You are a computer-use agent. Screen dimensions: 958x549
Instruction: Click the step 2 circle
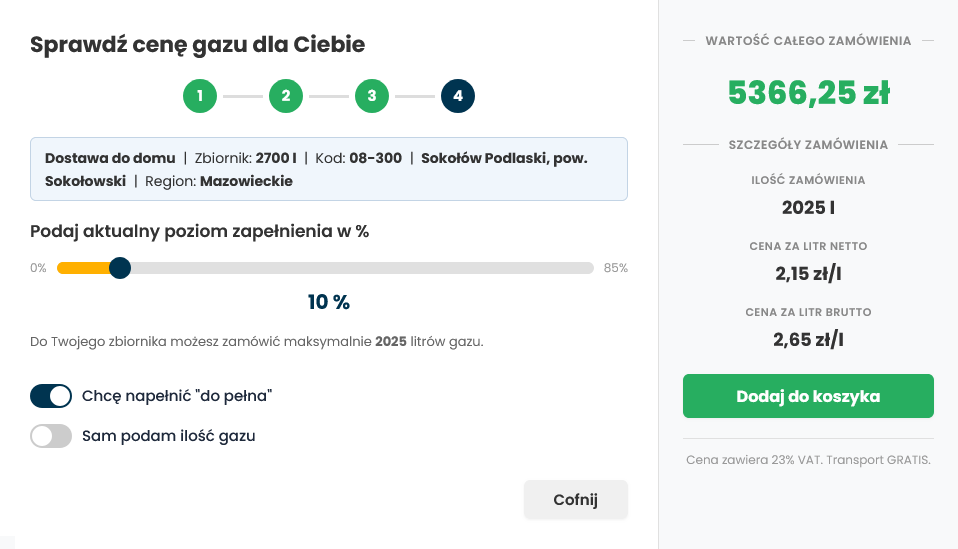(x=286, y=96)
